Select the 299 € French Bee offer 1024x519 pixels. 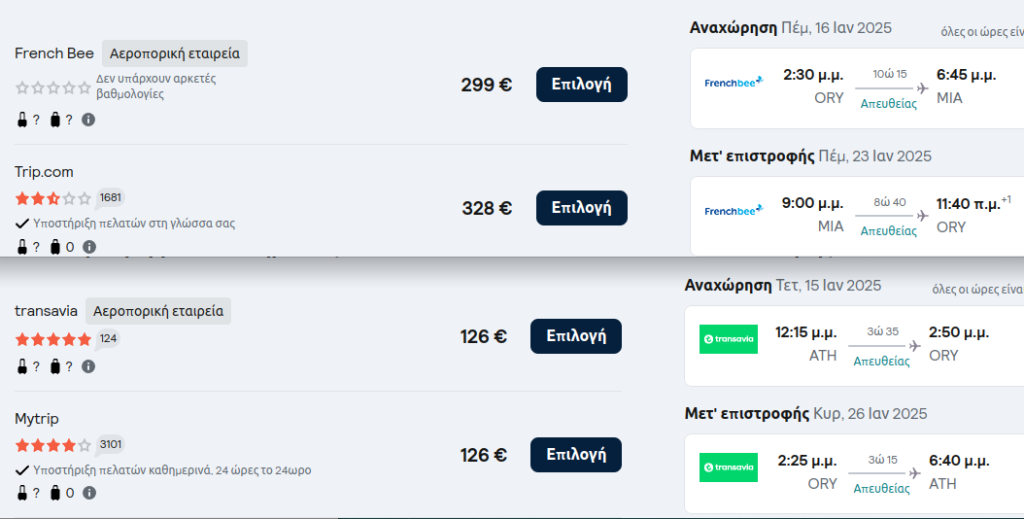pos(581,84)
